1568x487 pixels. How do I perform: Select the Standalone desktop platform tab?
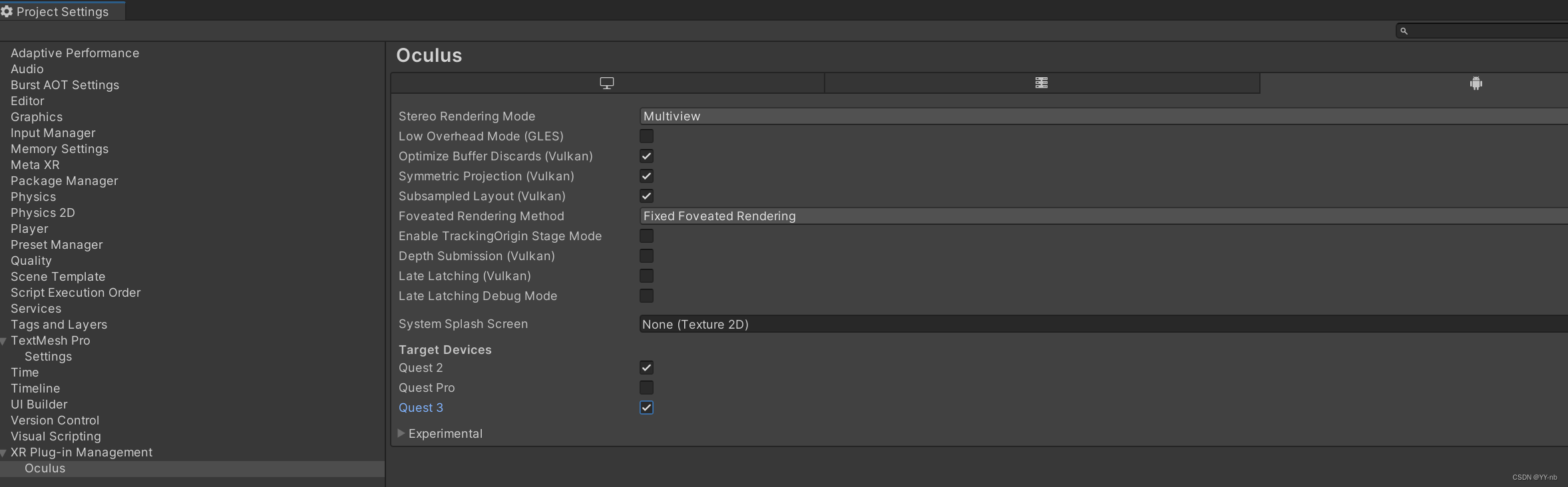[607, 83]
